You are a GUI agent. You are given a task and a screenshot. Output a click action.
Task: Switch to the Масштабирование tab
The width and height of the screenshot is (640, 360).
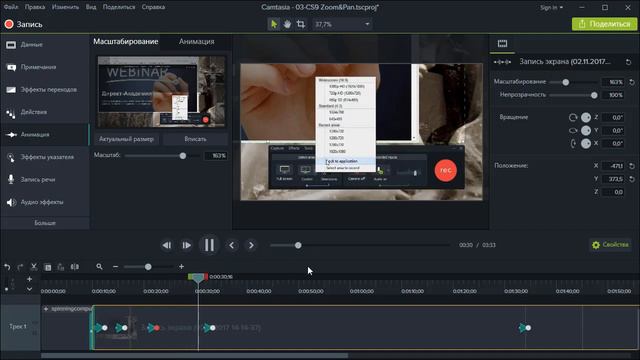[126, 41]
